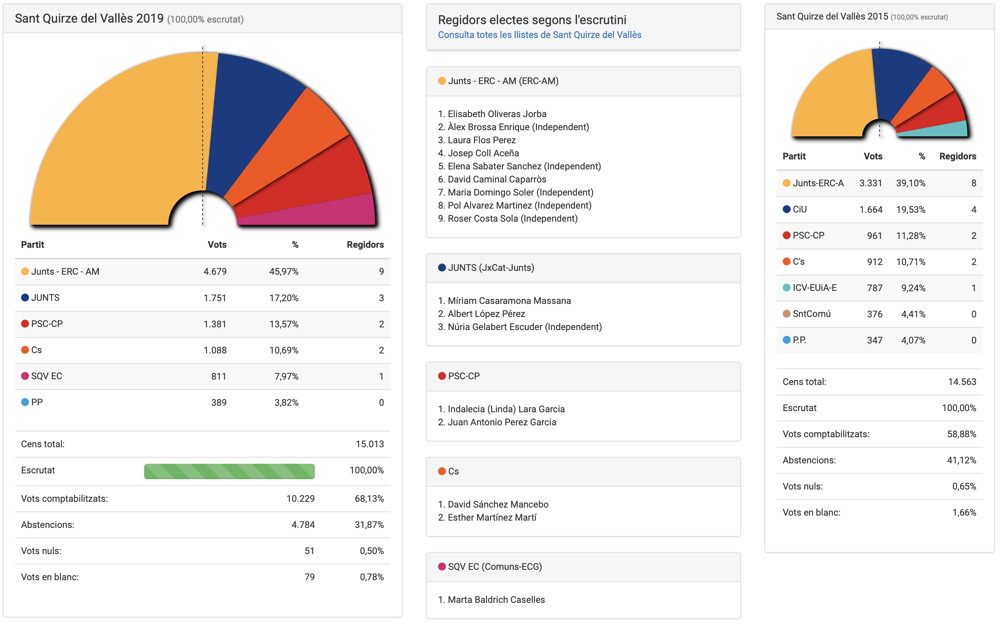The image size is (1000, 627).
Task: Open the 'Consulta totes les llistes' link
Action: 539,35
